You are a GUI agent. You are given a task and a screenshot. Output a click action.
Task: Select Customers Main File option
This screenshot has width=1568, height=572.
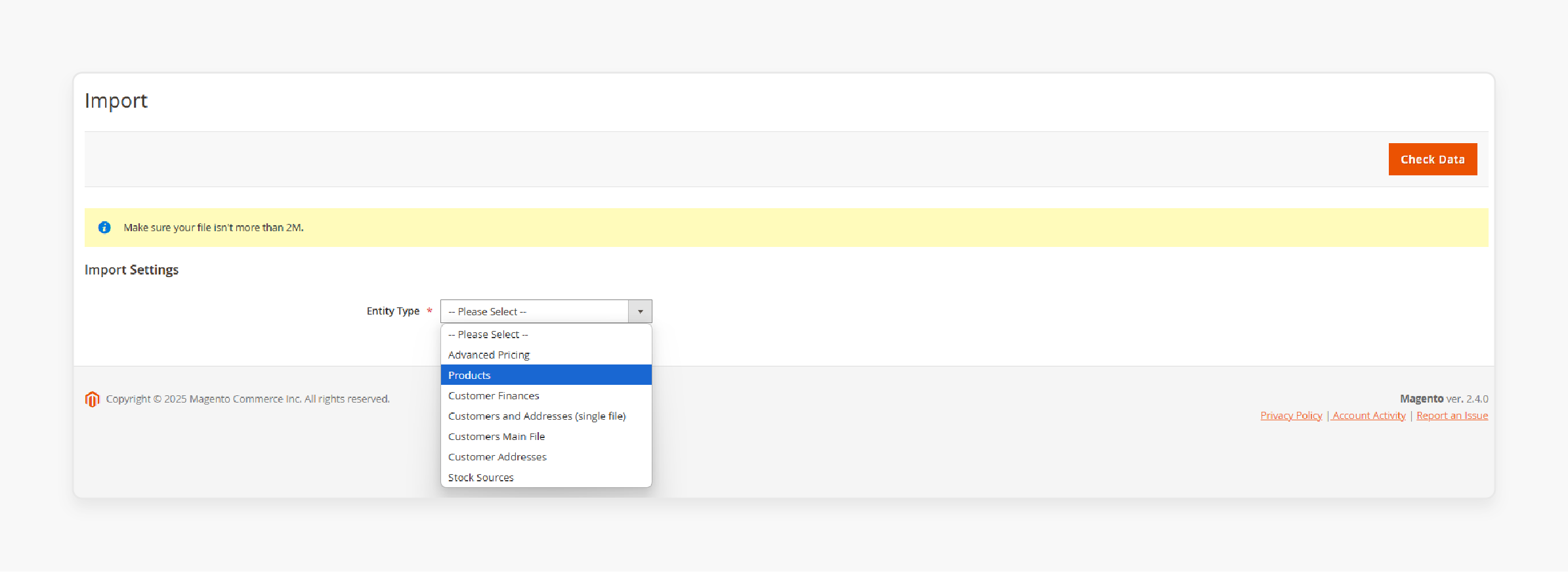pos(546,436)
